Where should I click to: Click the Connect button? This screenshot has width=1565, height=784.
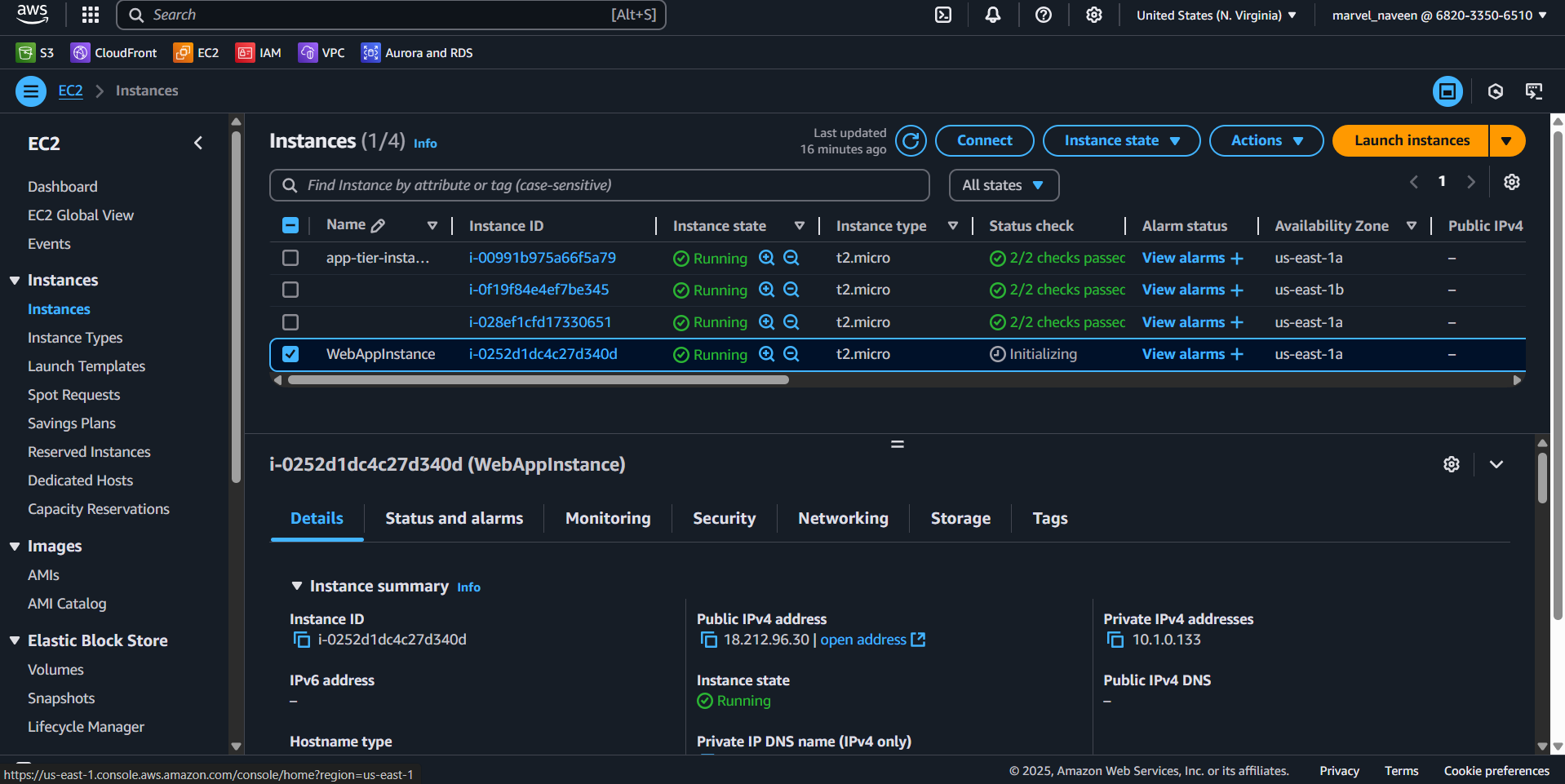(984, 140)
